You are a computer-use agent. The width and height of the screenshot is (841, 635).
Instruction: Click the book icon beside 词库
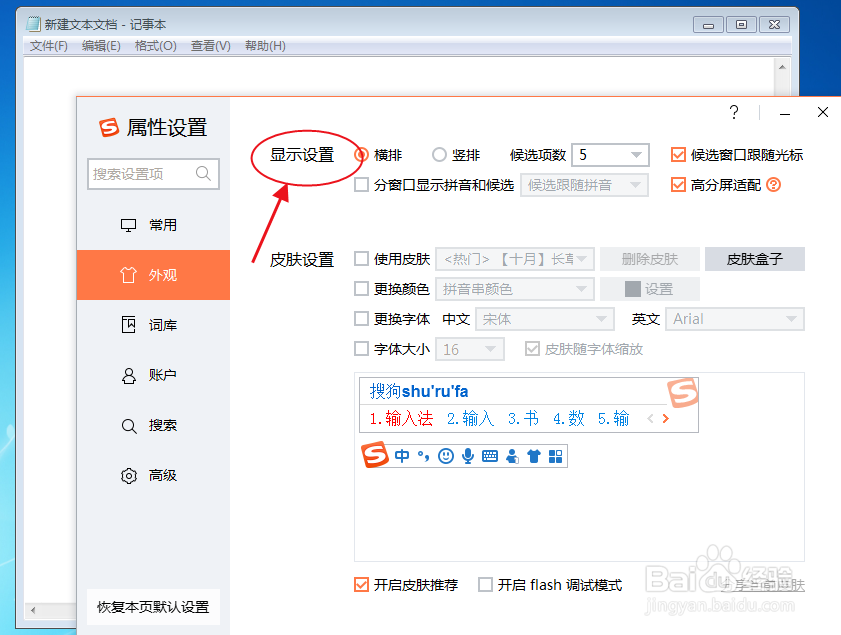[129, 325]
